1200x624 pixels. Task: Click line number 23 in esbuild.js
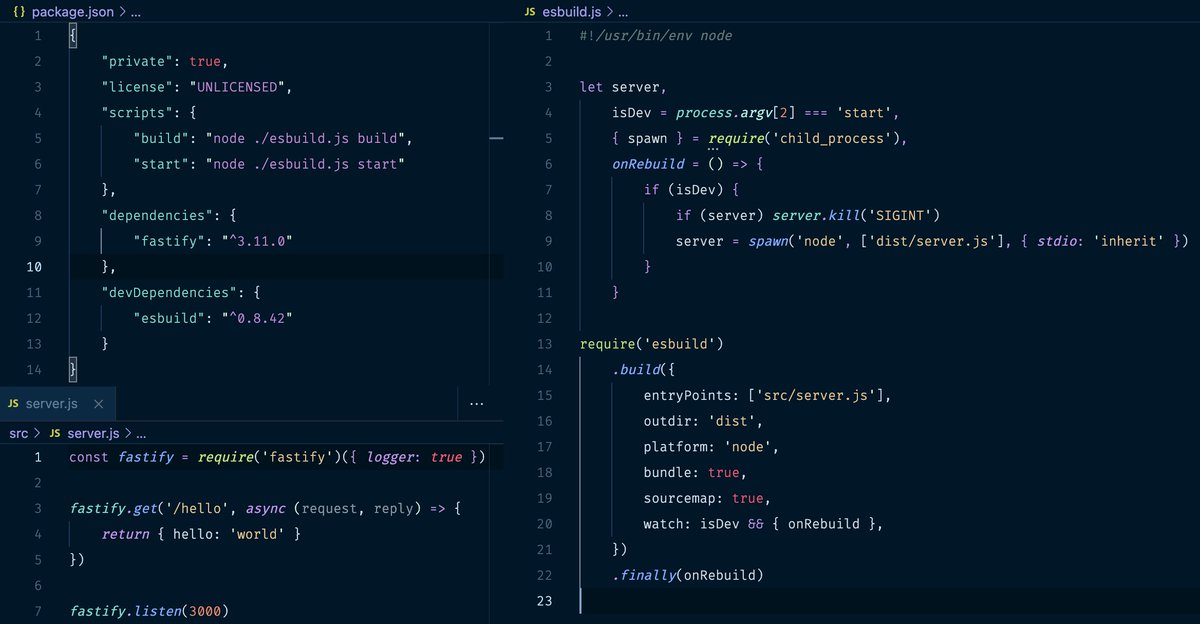pos(543,600)
